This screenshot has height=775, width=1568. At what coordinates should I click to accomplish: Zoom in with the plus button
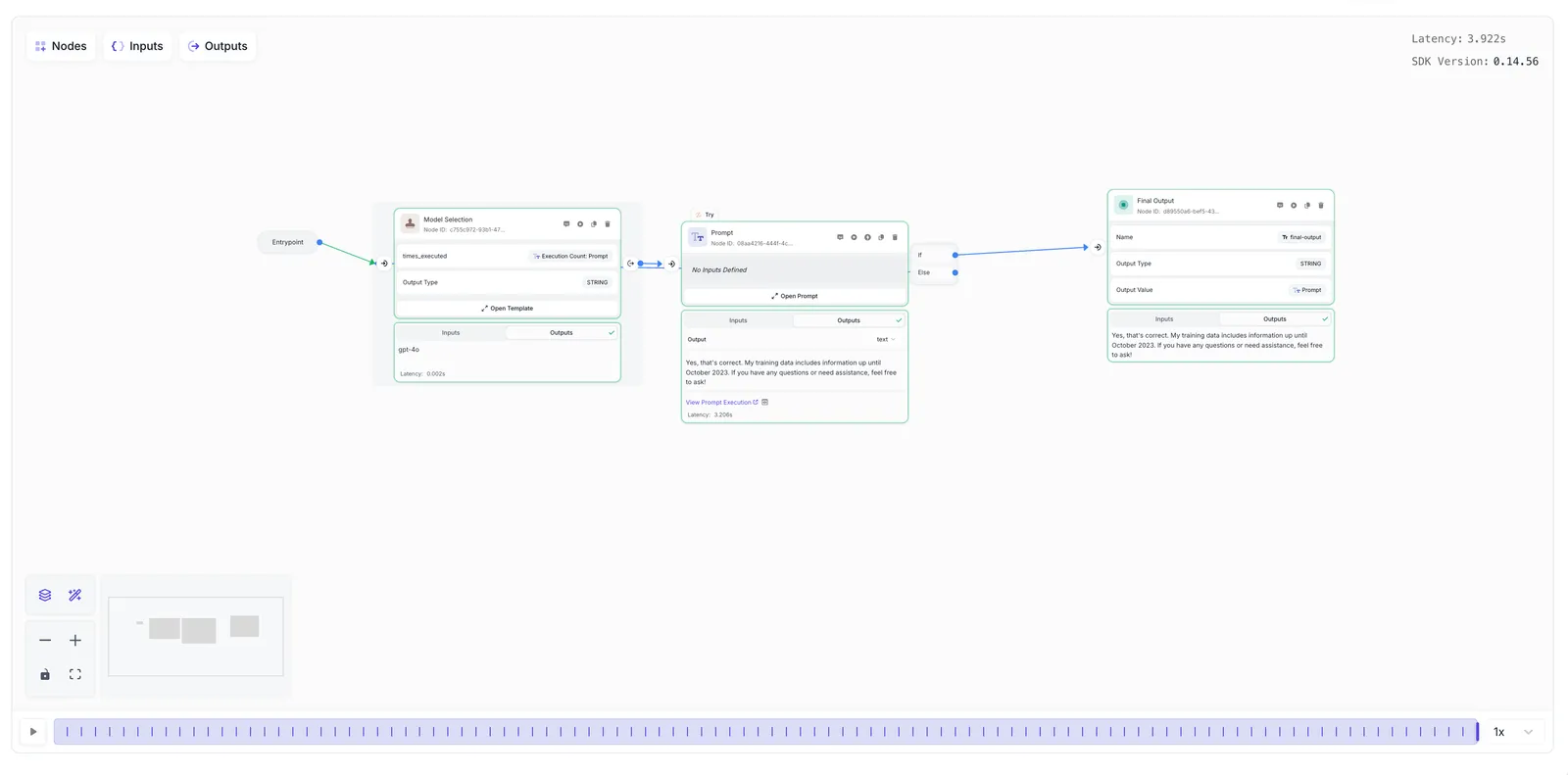click(x=75, y=640)
